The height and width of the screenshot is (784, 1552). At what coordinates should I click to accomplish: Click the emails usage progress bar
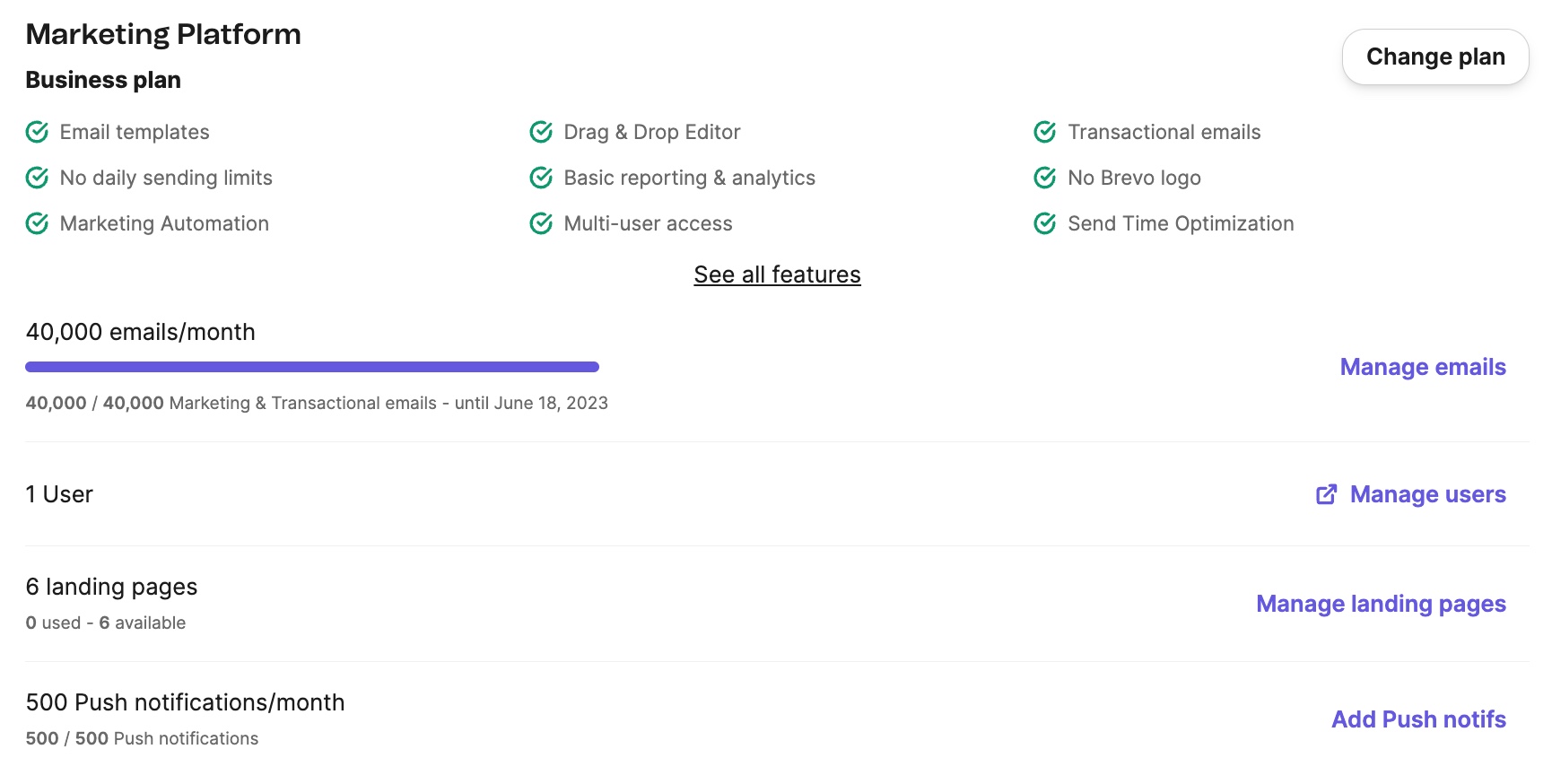pos(312,367)
